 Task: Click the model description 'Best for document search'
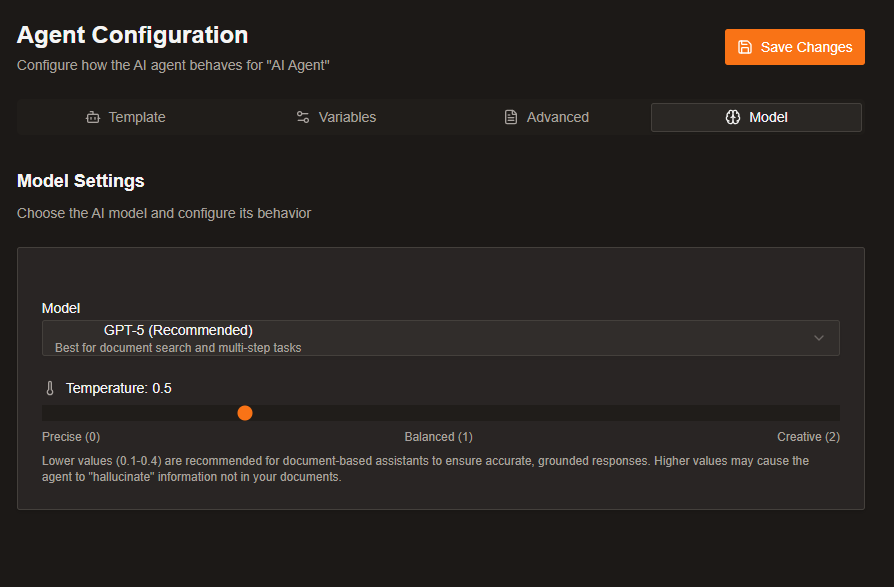coord(178,348)
